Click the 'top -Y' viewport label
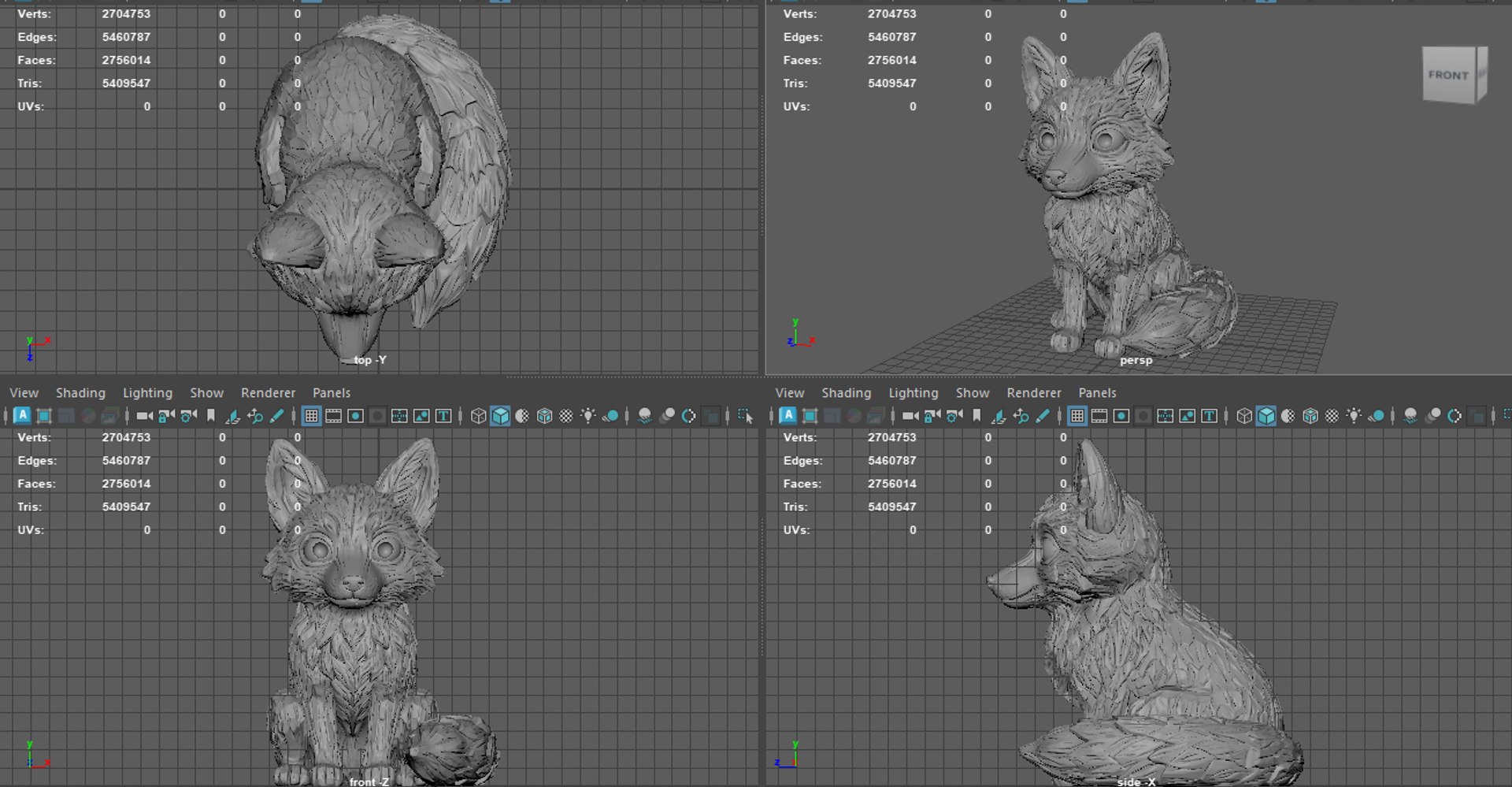1512x787 pixels. click(x=369, y=360)
